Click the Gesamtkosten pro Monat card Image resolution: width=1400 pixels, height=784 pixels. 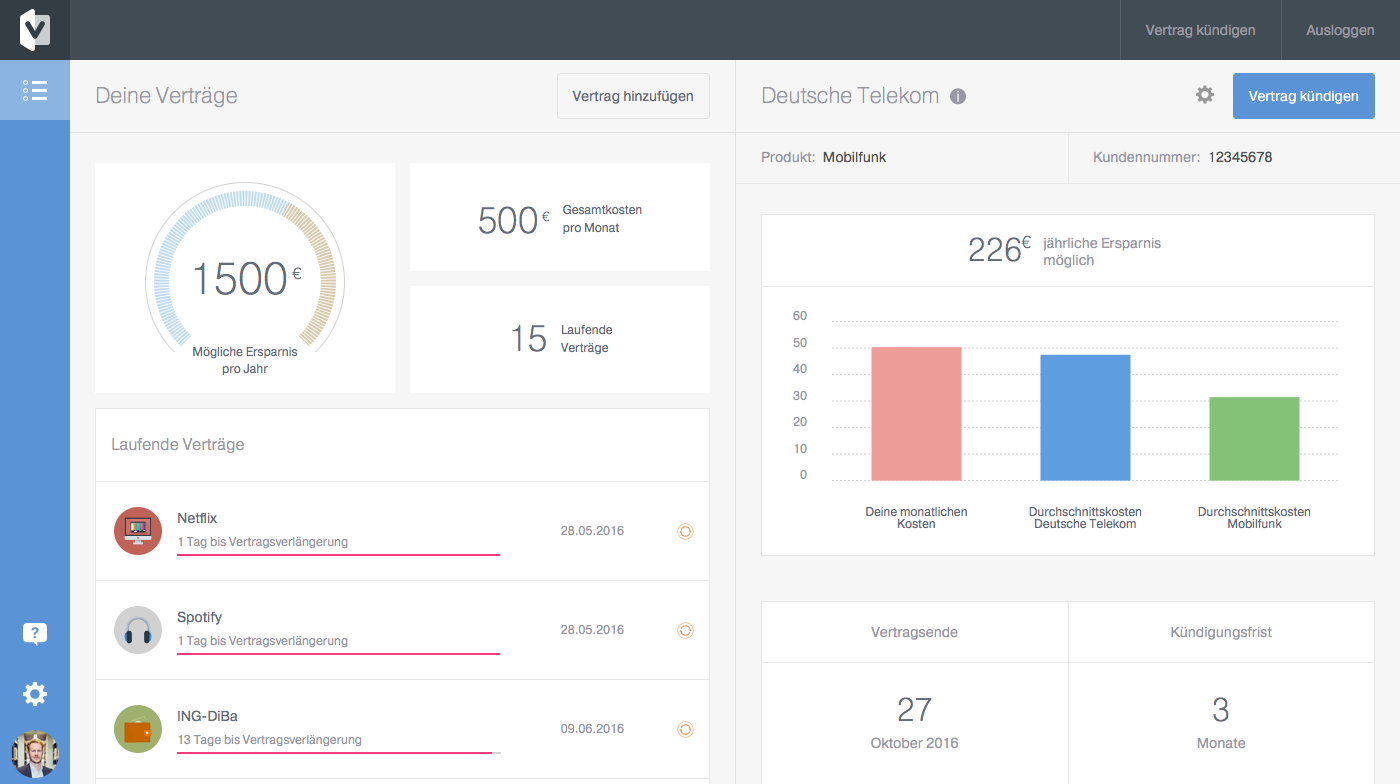point(560,217)
